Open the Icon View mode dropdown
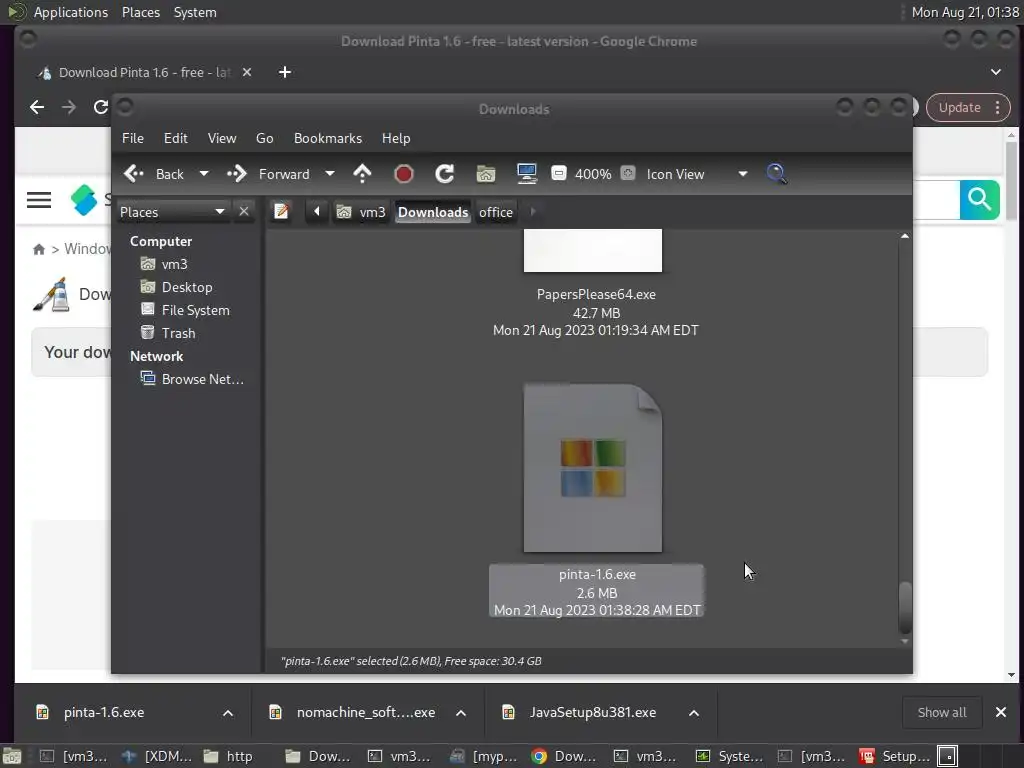The height and width of the screenshot is (768, 1024). click(696, 174)
